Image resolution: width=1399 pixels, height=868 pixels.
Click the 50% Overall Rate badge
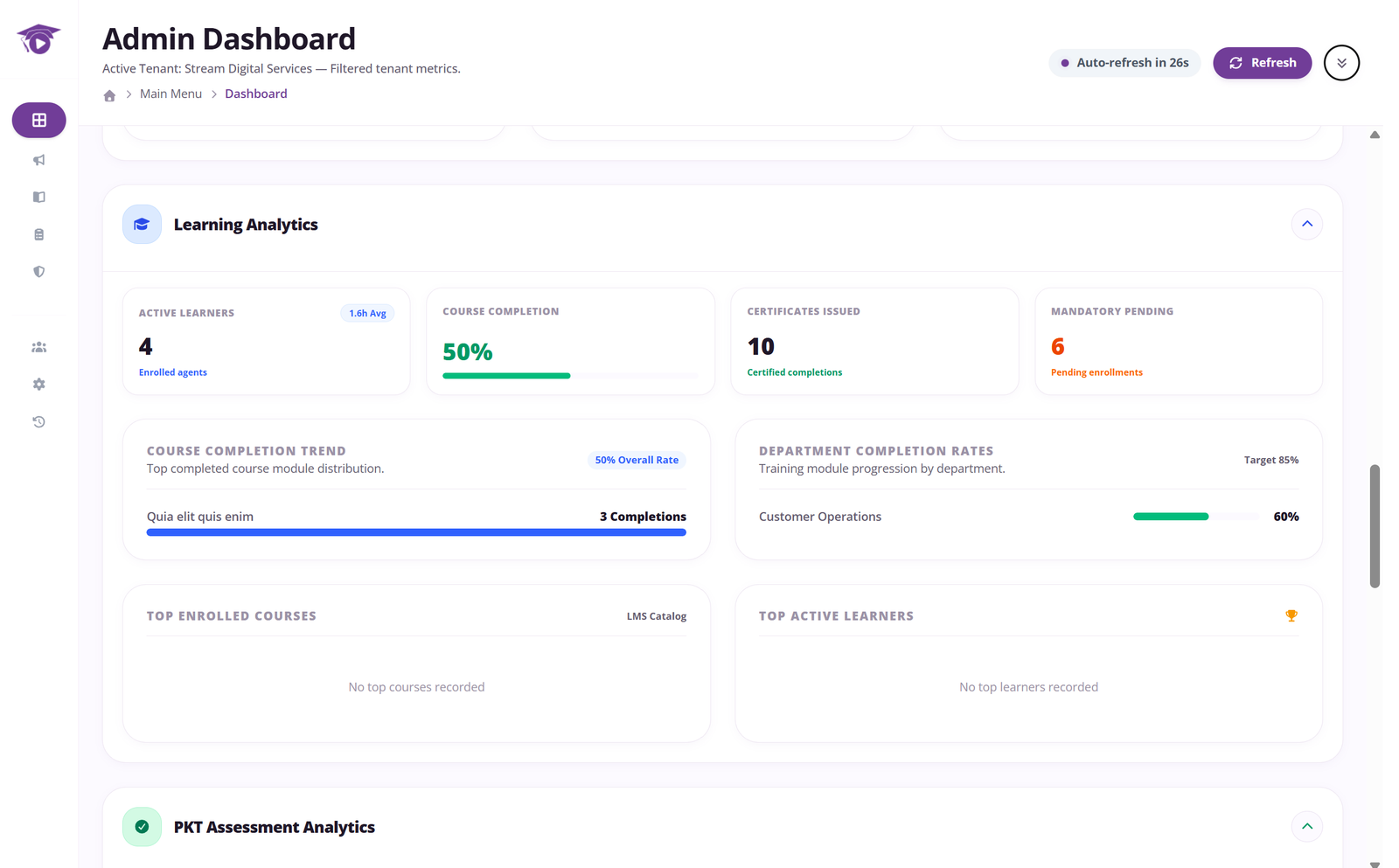tap(637, 460)
